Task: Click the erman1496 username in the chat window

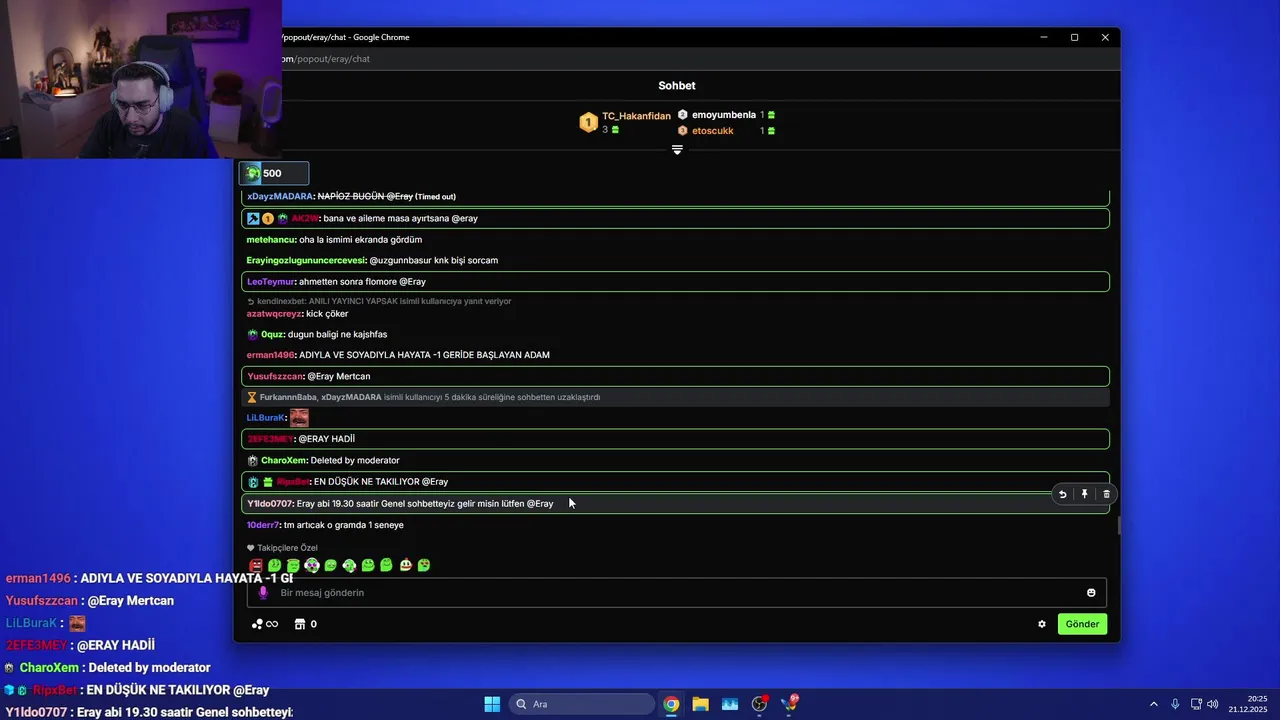Action: click(x=271, y=355)
